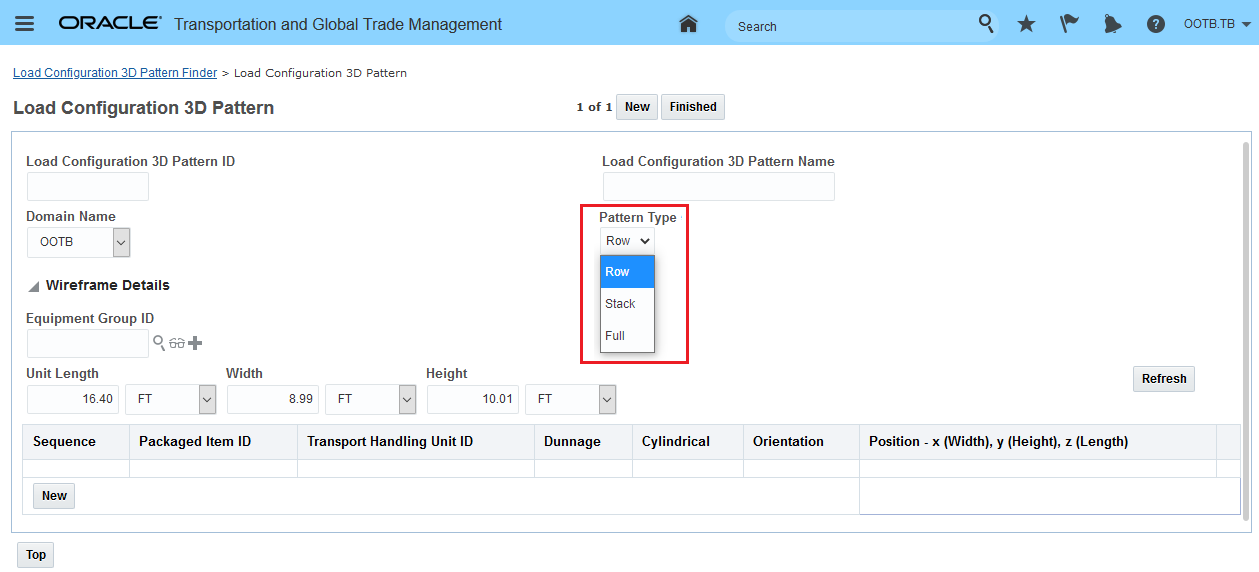
Task: Click the Packaged Item ID column header
Action: pyautogui.click(x=213, y=442)
